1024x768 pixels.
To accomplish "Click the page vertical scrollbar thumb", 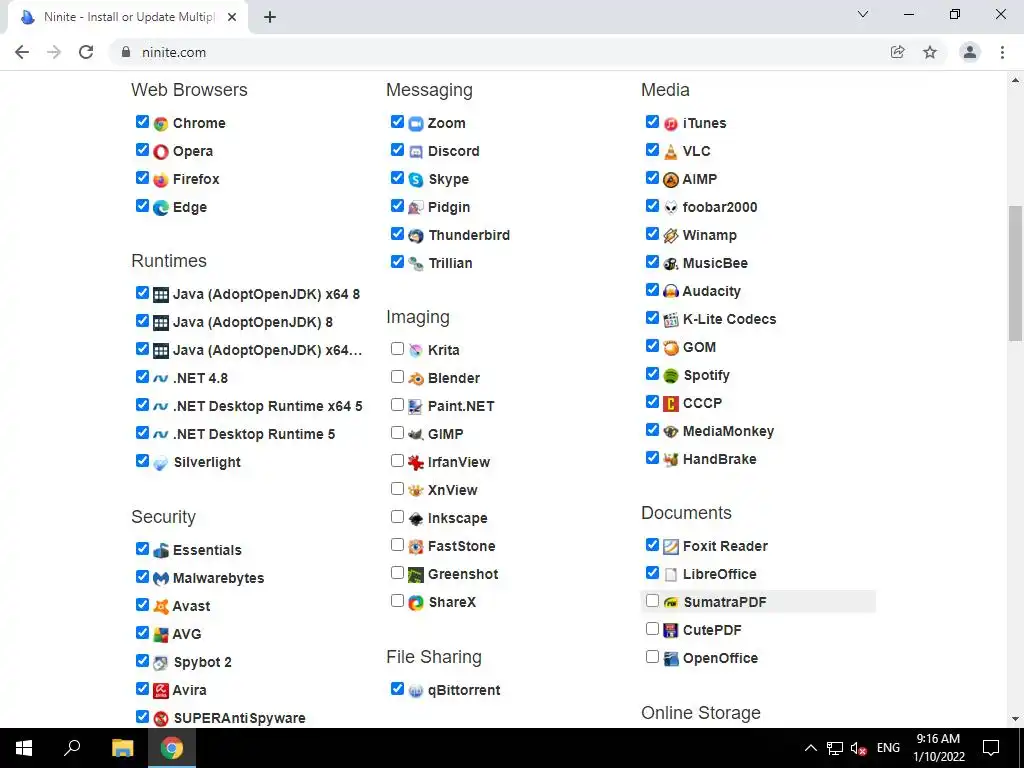I will (x=1015, y=273).
